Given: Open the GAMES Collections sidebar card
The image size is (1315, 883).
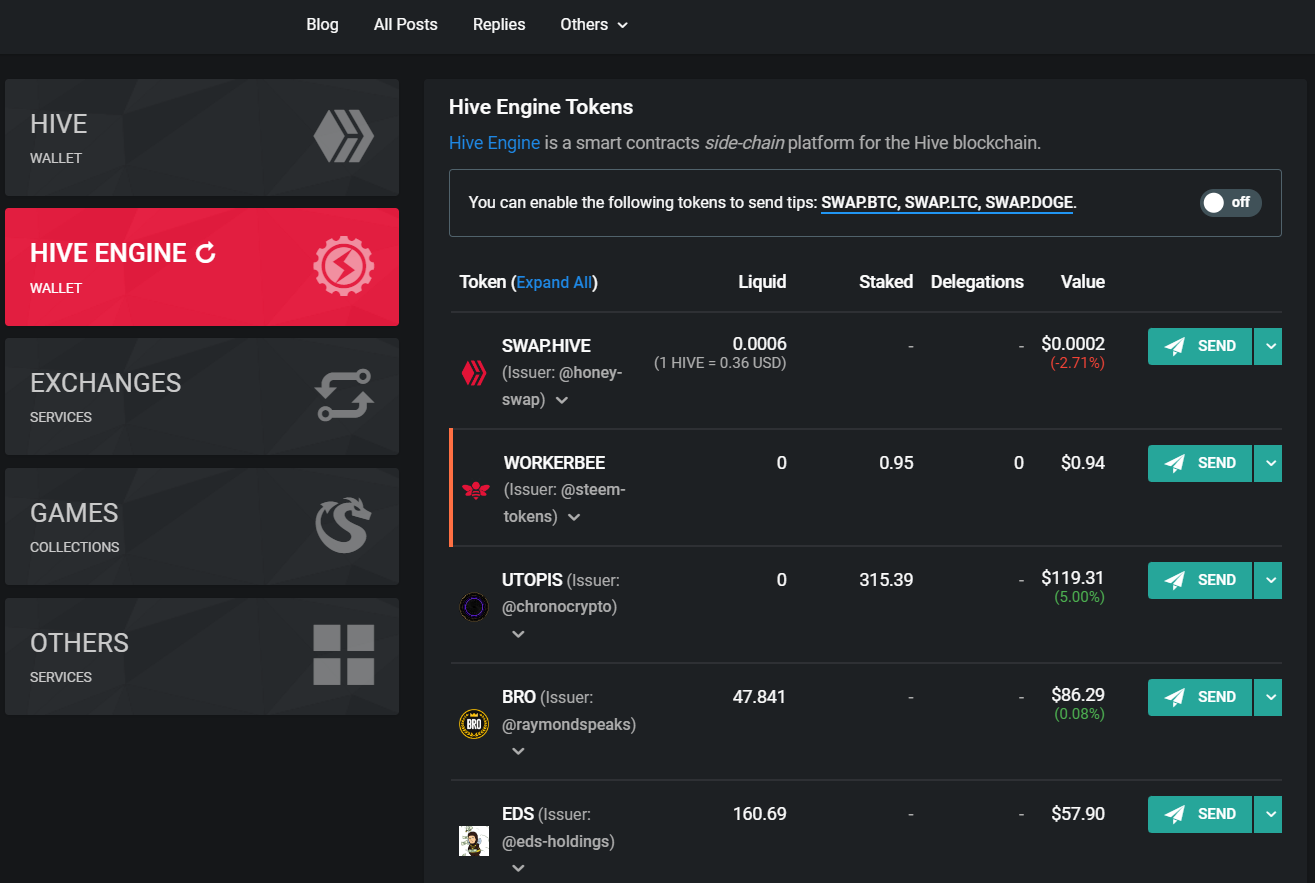Looking at the screenshot, I should [202, 526].
